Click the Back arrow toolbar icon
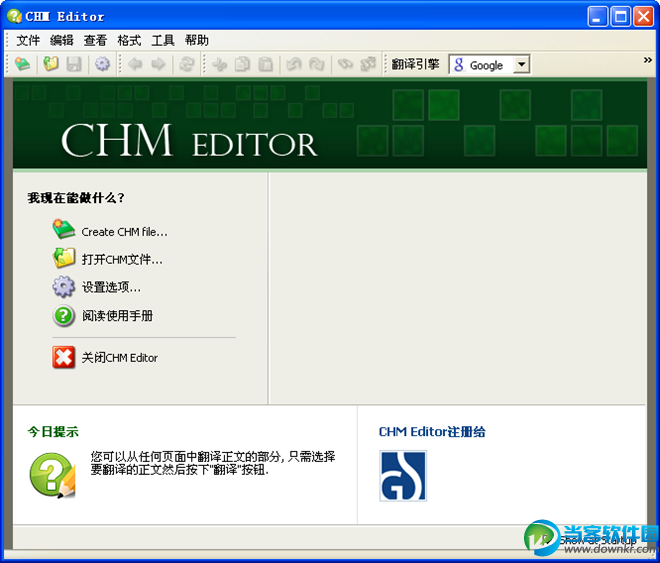 pos(135,64)
